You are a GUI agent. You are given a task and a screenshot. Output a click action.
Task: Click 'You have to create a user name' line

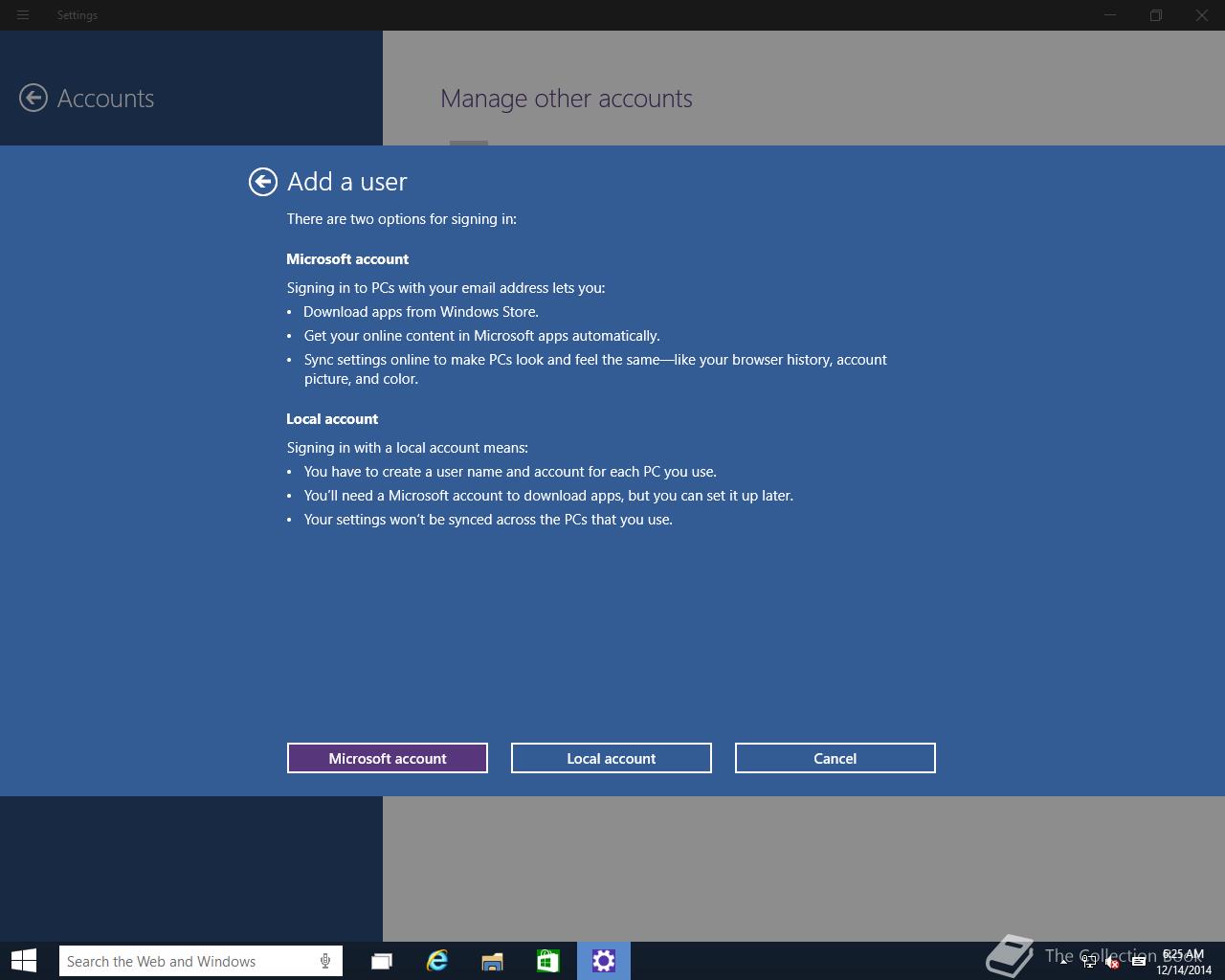510,472
